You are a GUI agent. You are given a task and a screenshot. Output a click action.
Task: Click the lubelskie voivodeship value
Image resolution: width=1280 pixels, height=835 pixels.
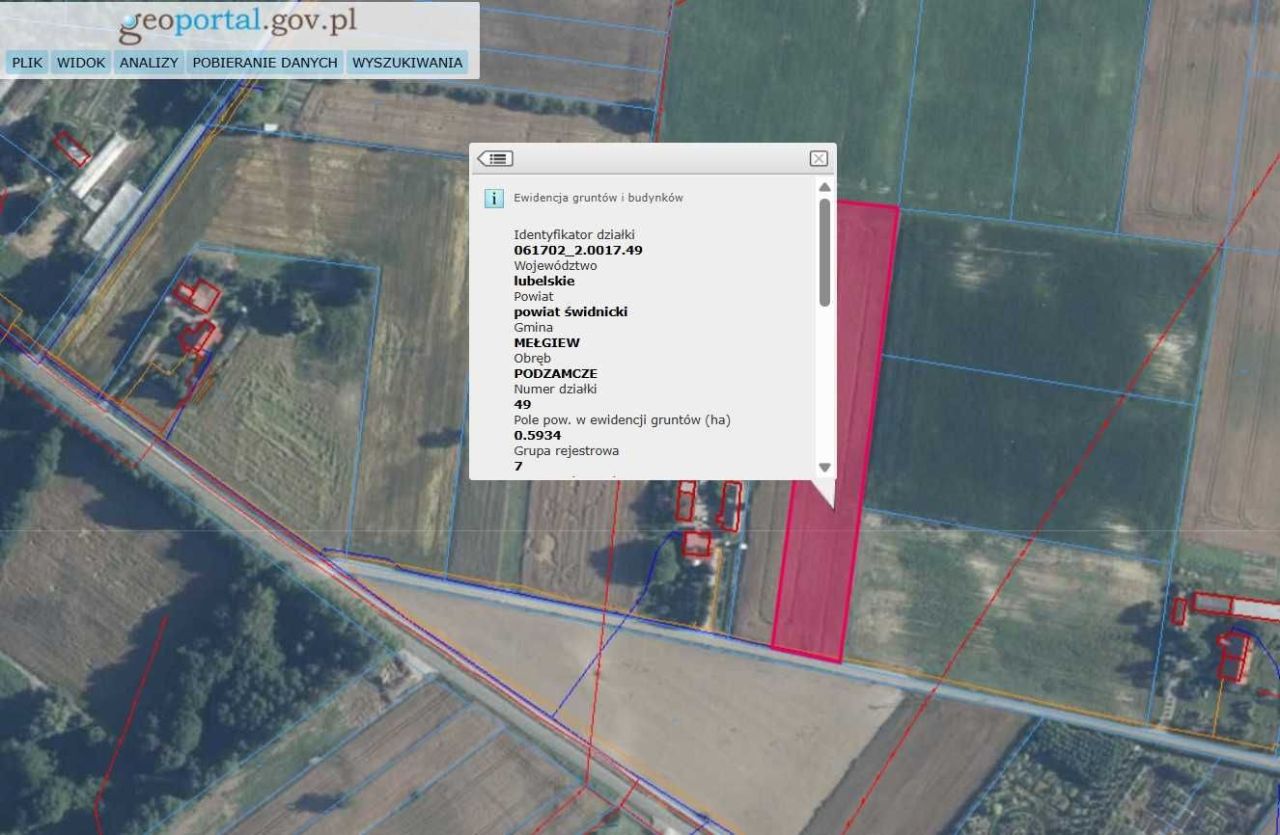click(544, 281)
